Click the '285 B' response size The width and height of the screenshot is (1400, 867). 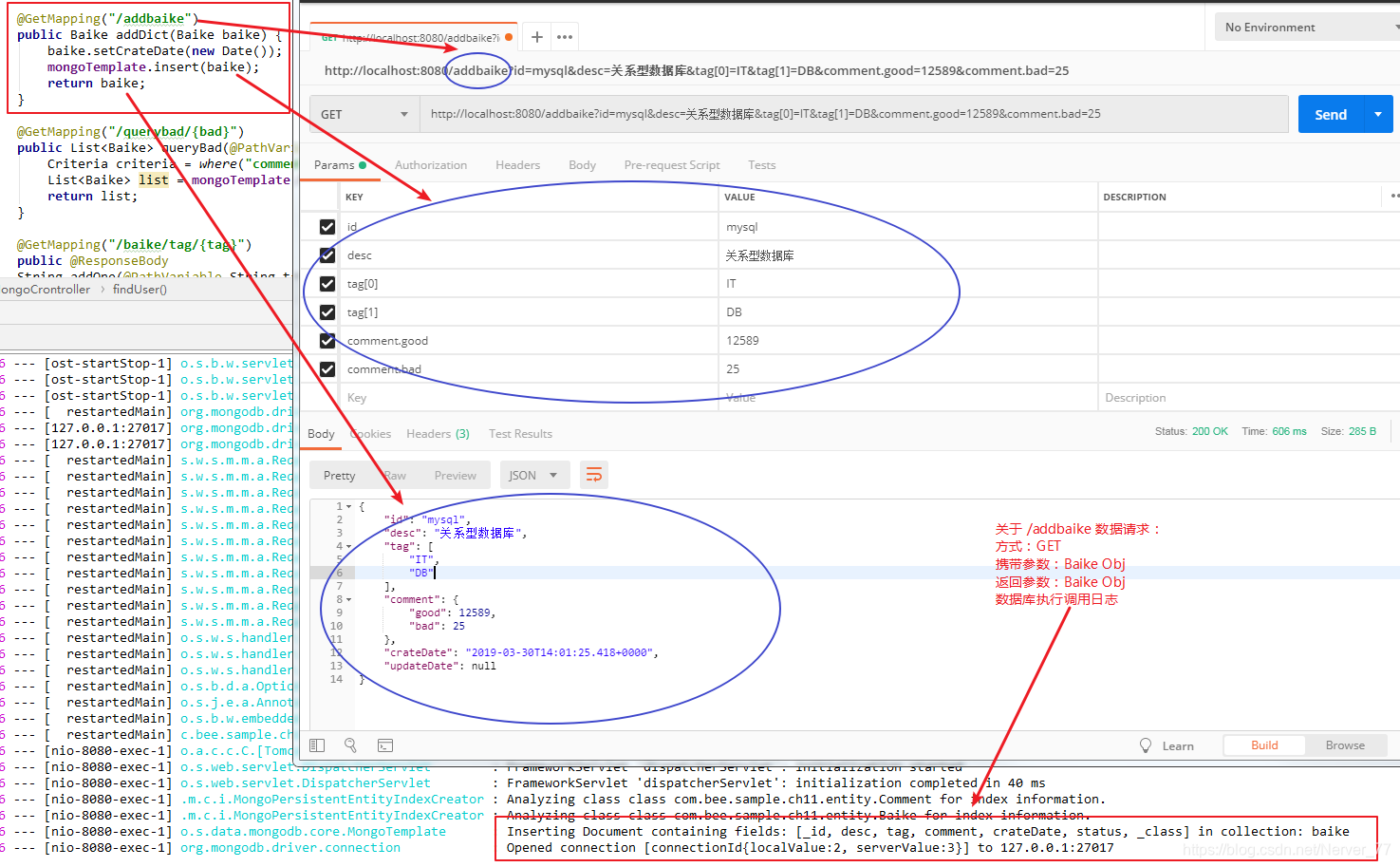(x=1362, y=431)
